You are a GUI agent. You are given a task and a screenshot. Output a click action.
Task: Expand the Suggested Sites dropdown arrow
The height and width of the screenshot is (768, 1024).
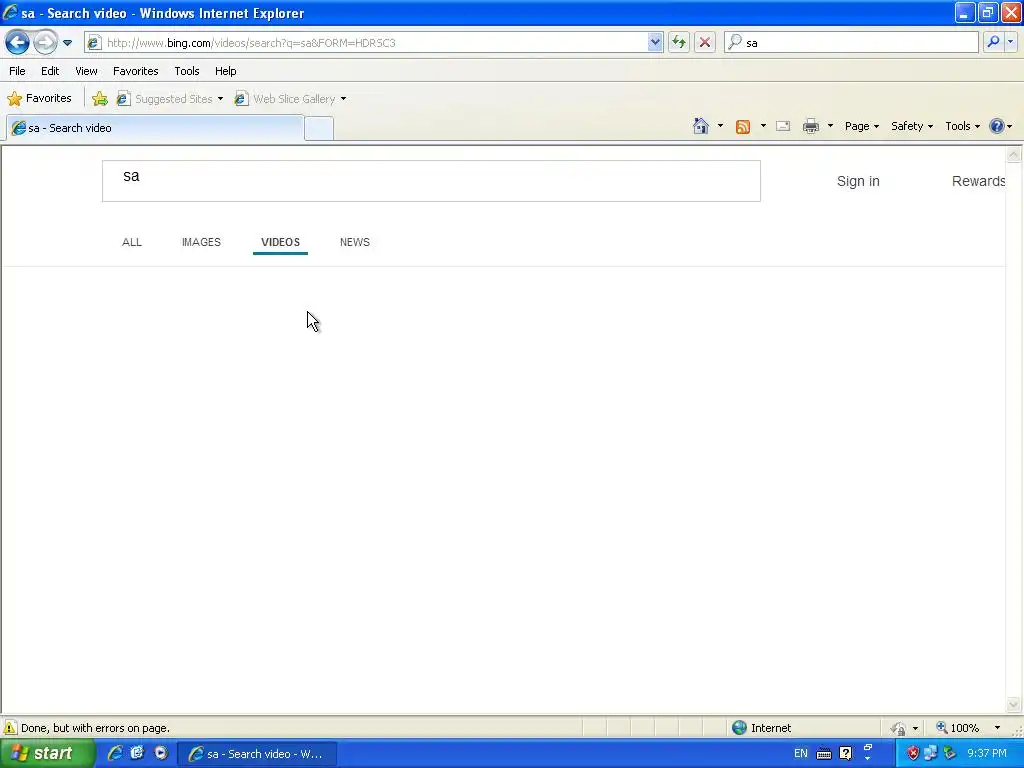tap(220, 99)
